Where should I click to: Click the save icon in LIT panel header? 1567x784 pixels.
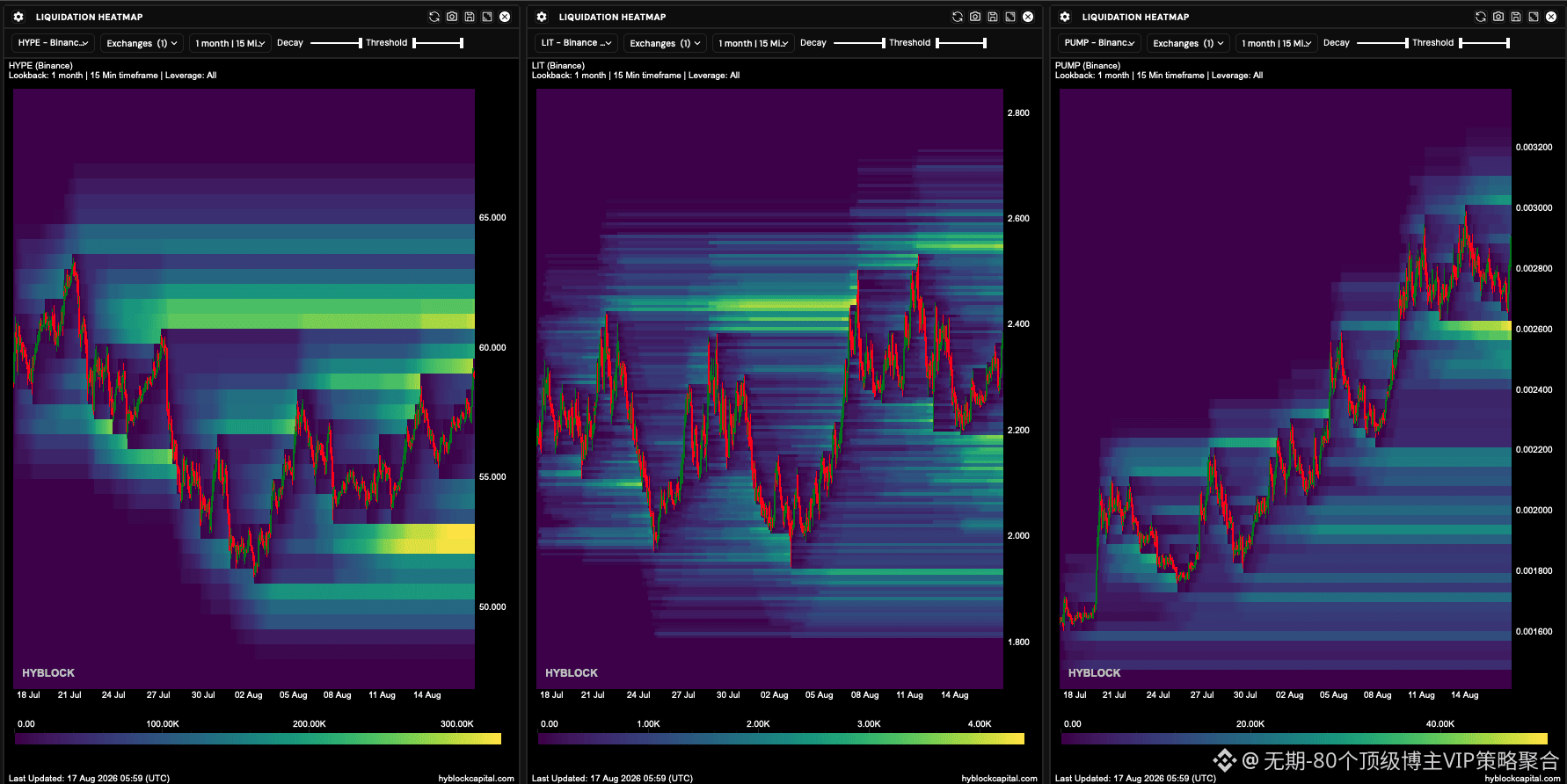click(993, 17)
